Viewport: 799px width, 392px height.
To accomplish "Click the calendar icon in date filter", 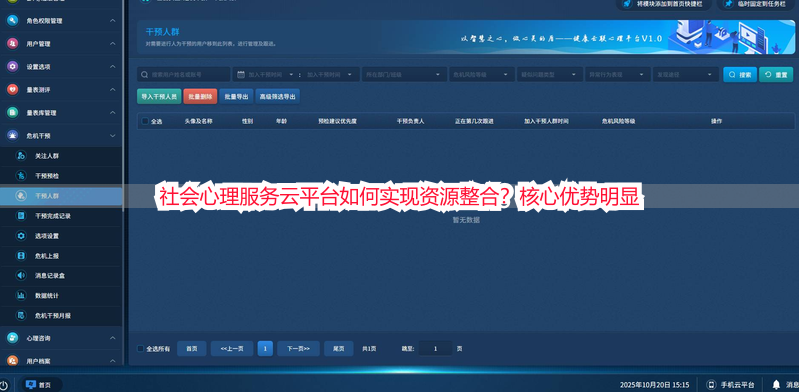I will [x=241, y=74].
